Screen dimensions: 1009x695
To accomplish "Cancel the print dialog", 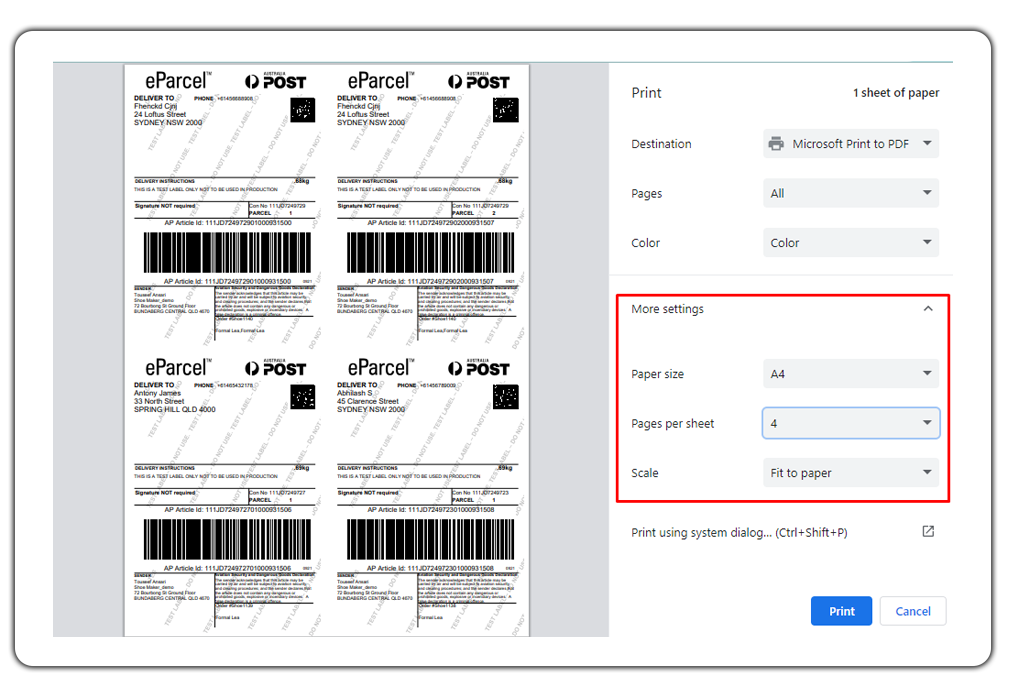I will click(912, 611).
